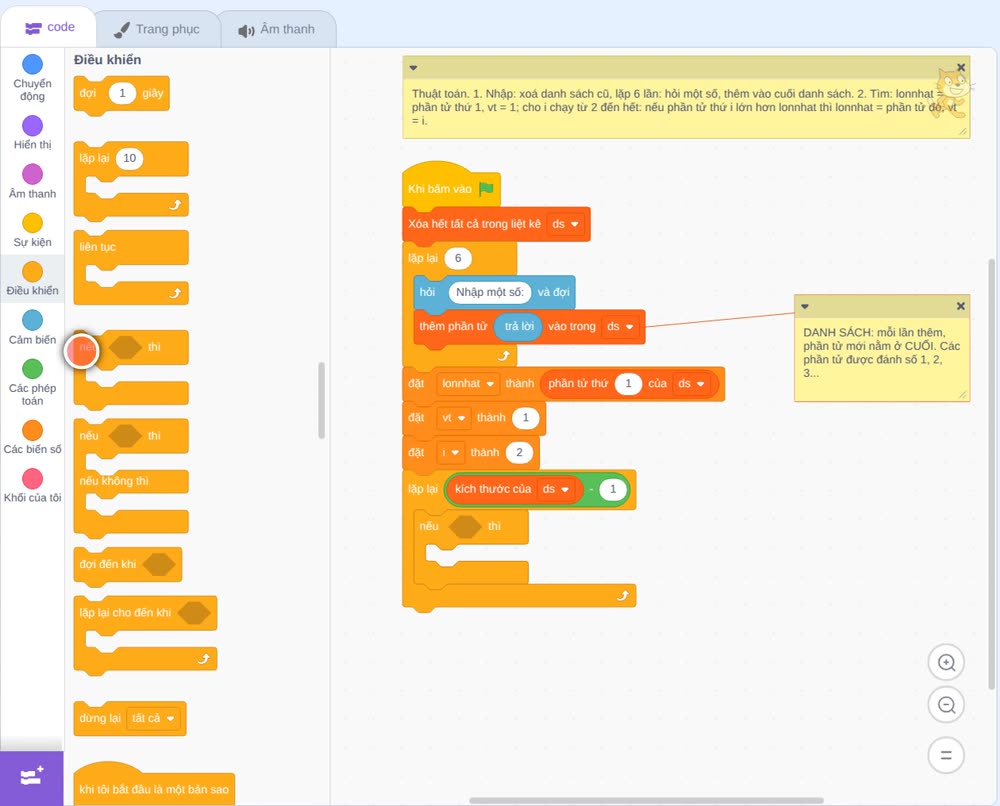Viewport: 1000px width, 806px height.
Task: Select the Các phép toán category
Action: [x=32, y=382]
